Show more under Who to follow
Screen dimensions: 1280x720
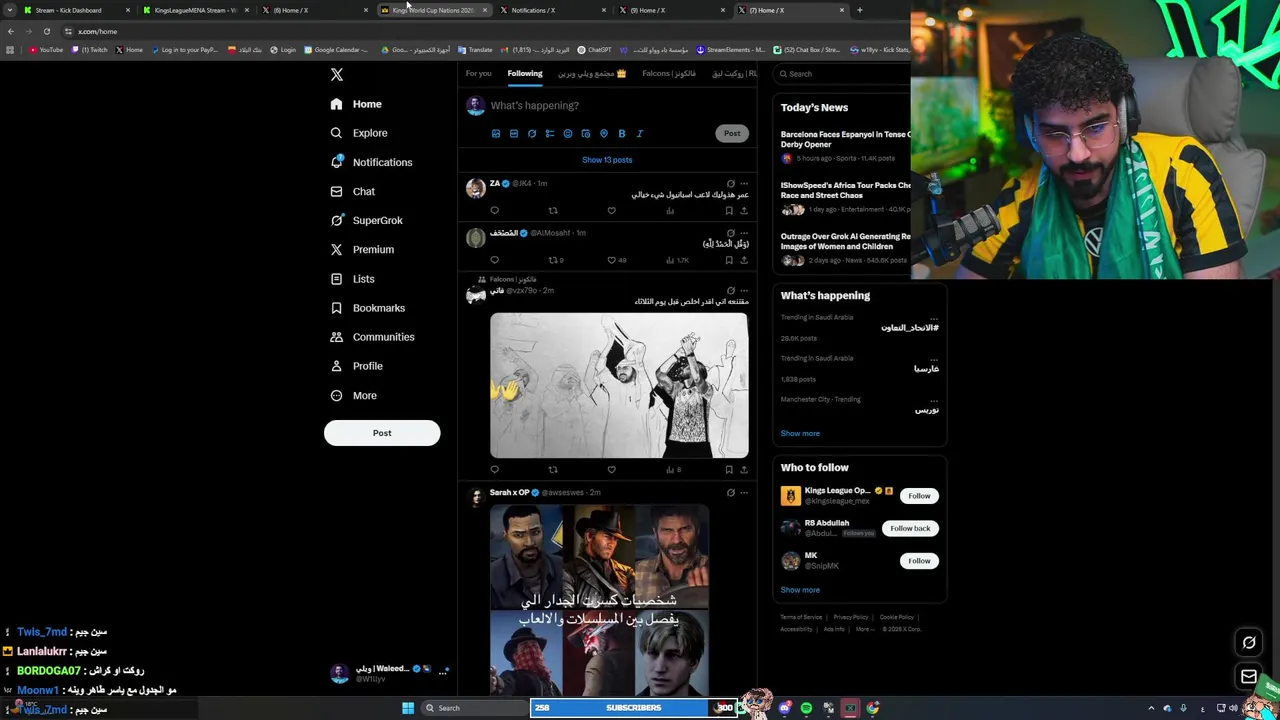pyautogui.click(x=800, y=590)
